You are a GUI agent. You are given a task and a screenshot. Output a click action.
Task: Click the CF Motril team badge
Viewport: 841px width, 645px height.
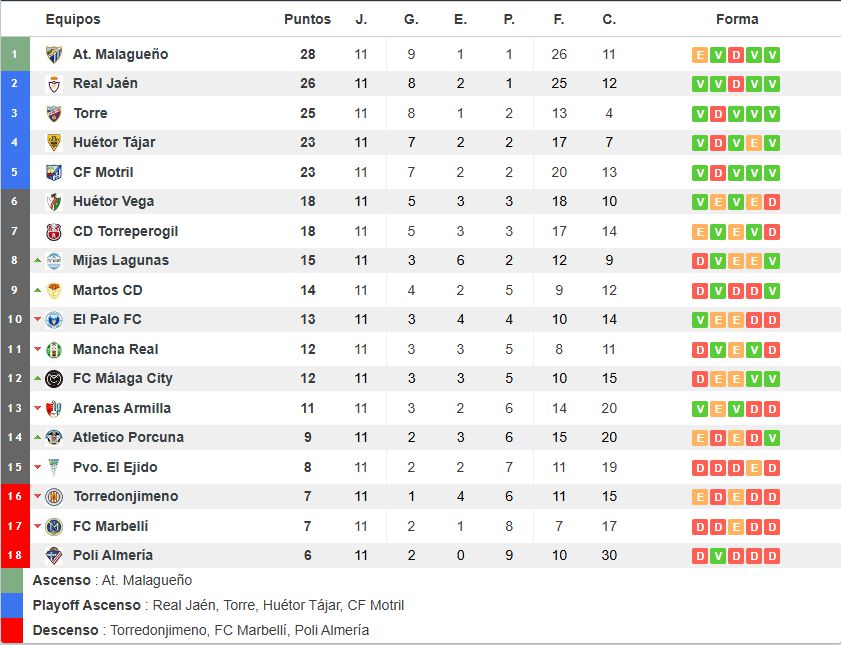[54, 173]
